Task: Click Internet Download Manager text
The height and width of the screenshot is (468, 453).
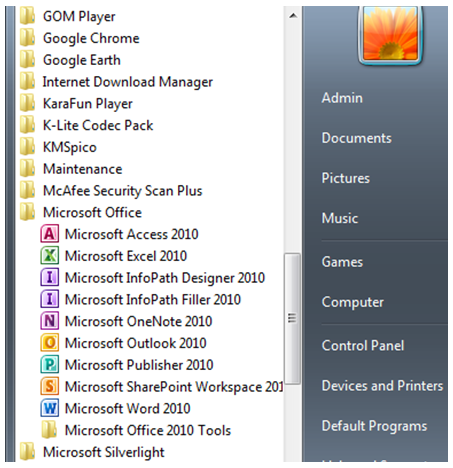Action: pos(128,82)
